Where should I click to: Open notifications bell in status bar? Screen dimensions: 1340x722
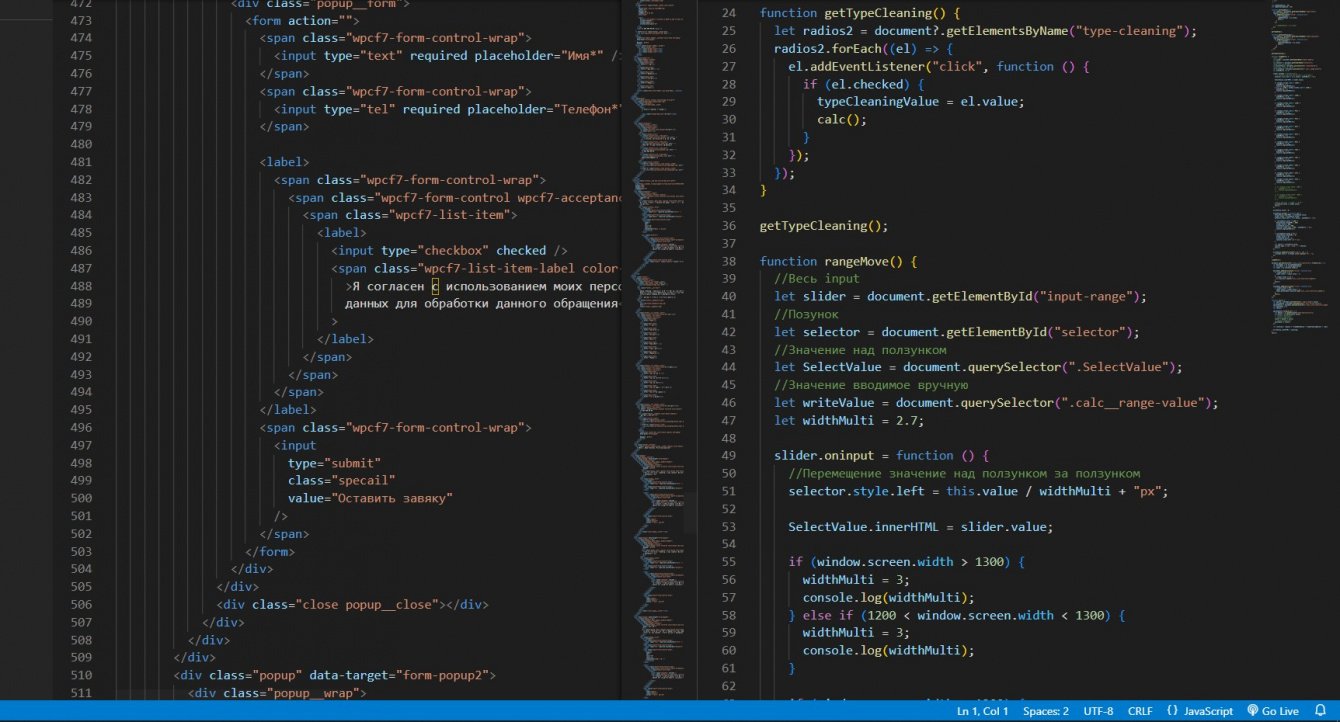tap(1320, 711)
